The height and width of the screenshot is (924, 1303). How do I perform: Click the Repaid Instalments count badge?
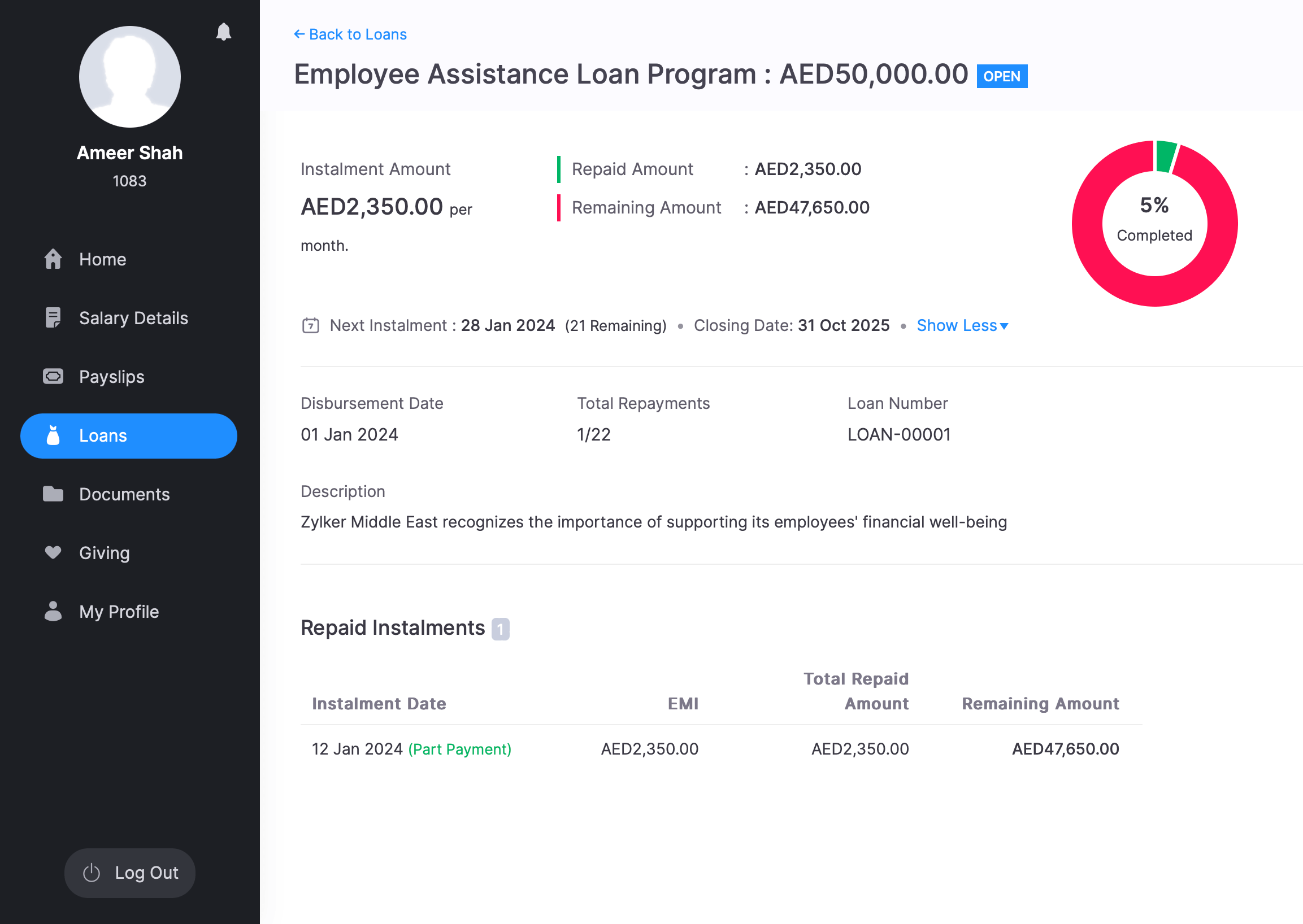501,629
